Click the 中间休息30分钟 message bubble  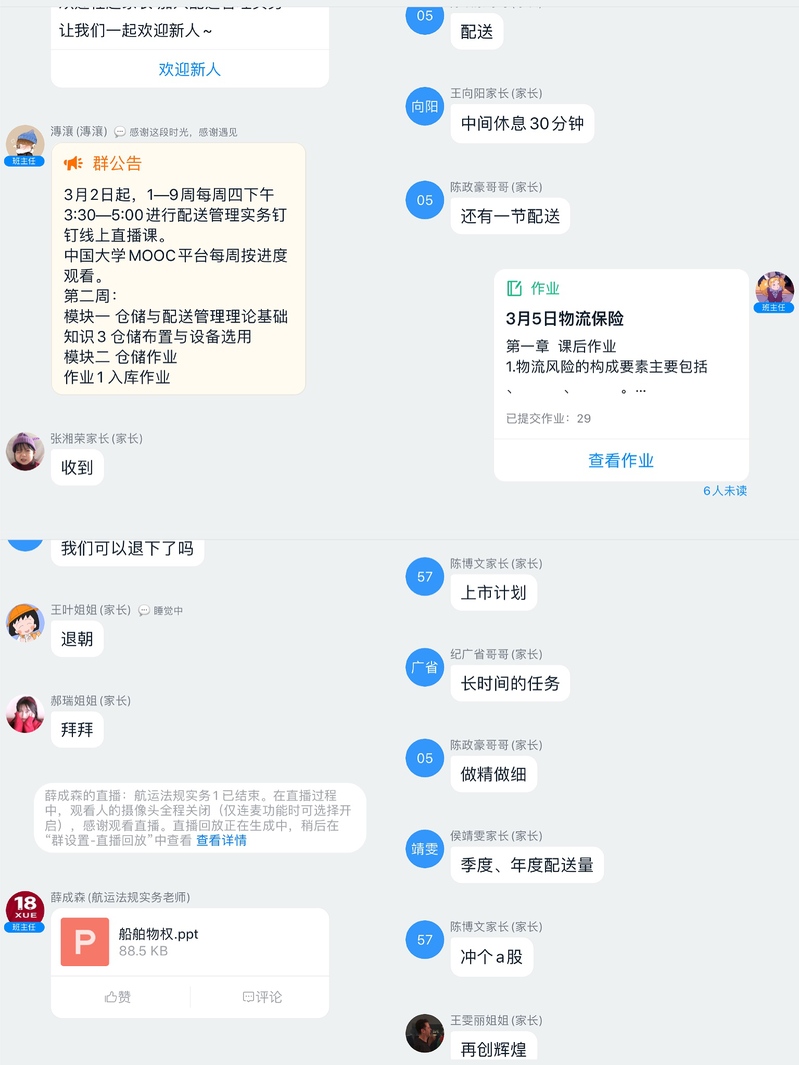522,124
